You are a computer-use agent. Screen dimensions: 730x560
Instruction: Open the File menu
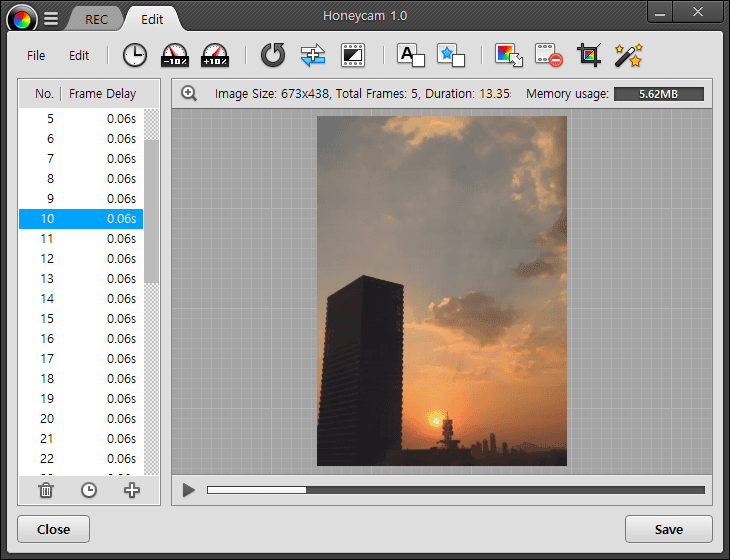pos(36,56)
